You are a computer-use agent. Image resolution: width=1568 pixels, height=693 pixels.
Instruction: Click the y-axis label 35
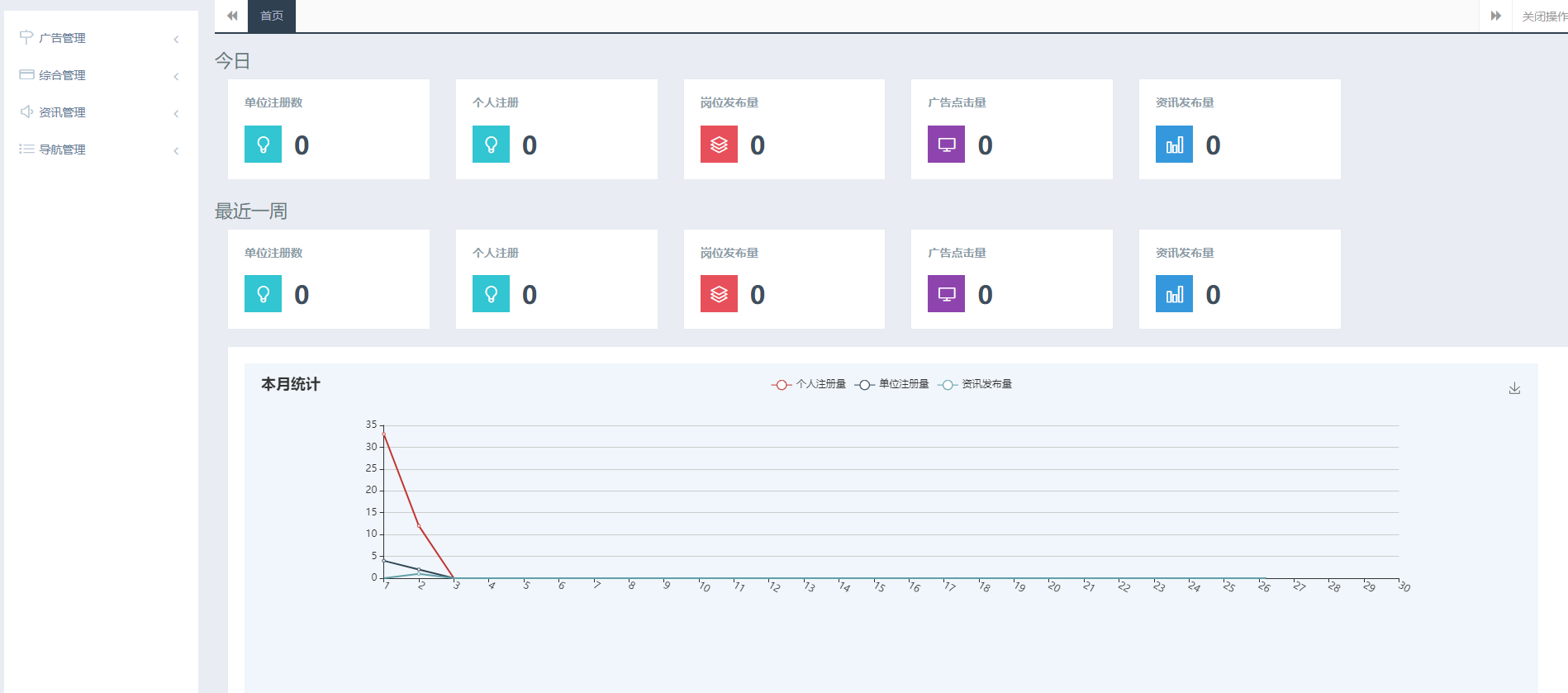[371, 425]
